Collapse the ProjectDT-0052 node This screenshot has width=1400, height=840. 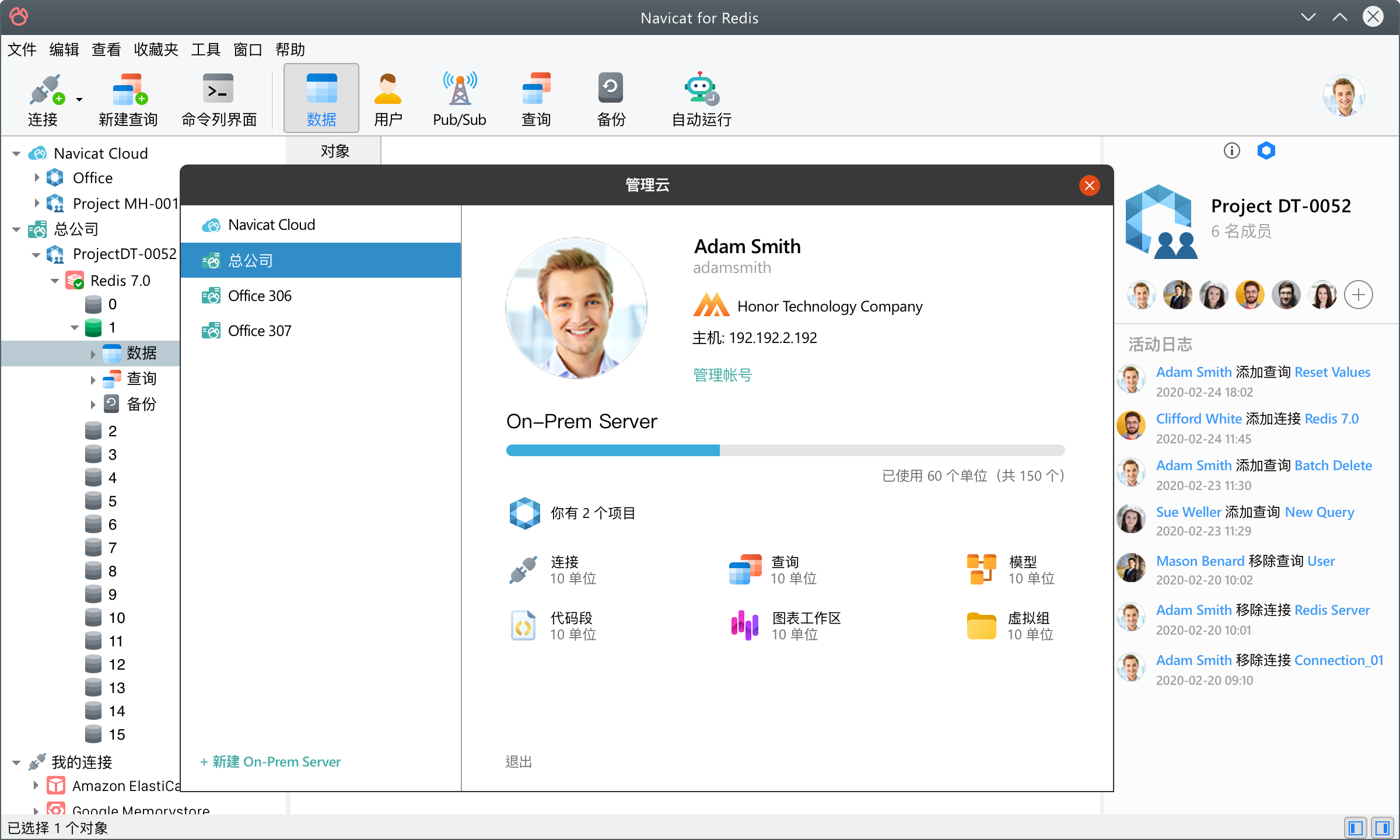[x=36, y=255]
